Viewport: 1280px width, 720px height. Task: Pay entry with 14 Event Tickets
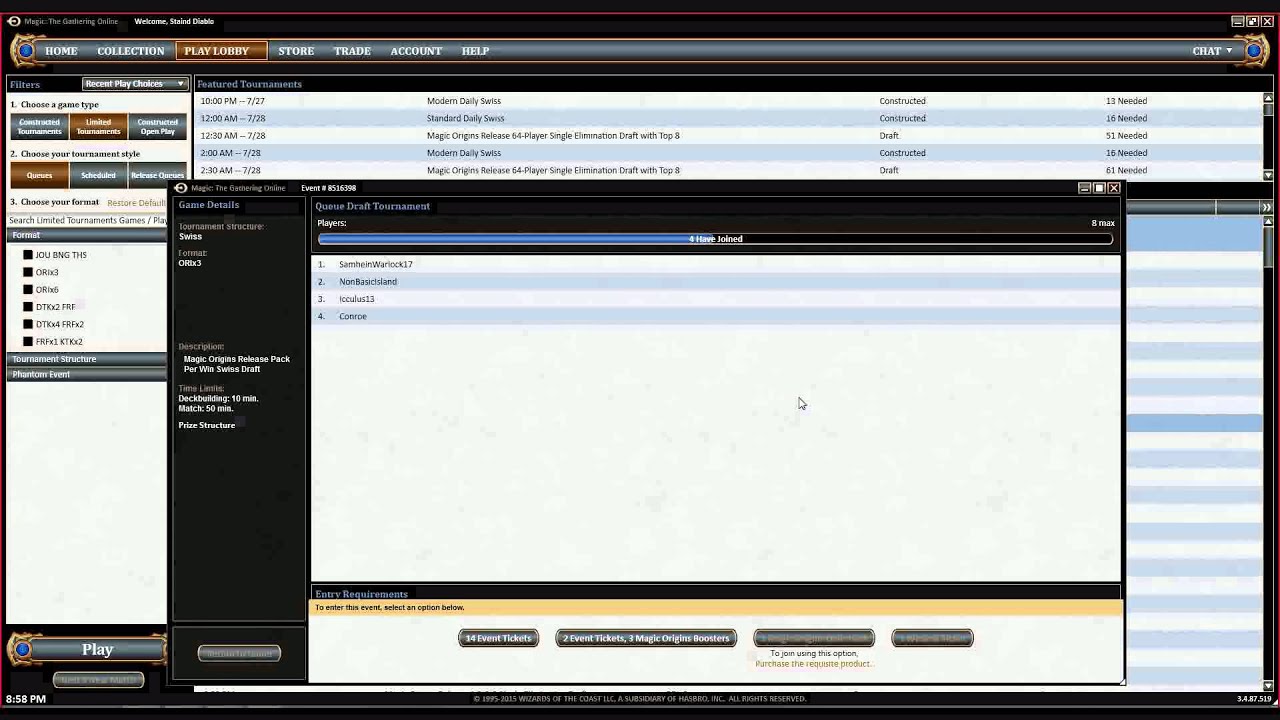coord(498,638)
